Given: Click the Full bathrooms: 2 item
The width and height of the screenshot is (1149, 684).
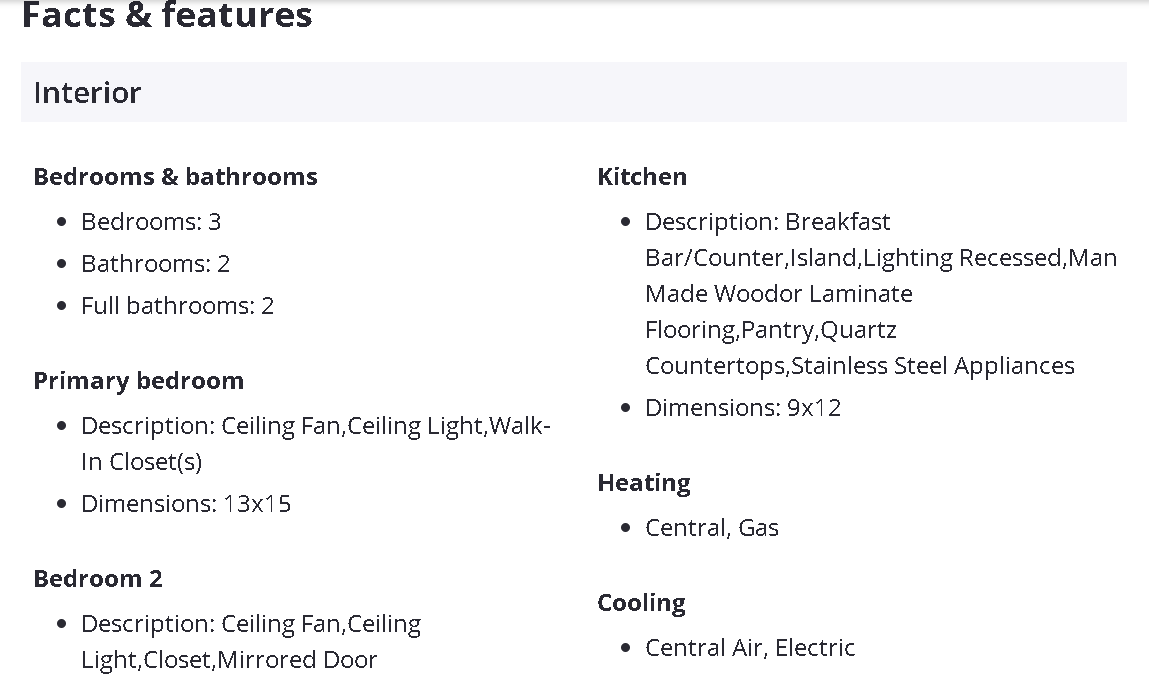Looking at the screenshot, I should coord(177,306).
